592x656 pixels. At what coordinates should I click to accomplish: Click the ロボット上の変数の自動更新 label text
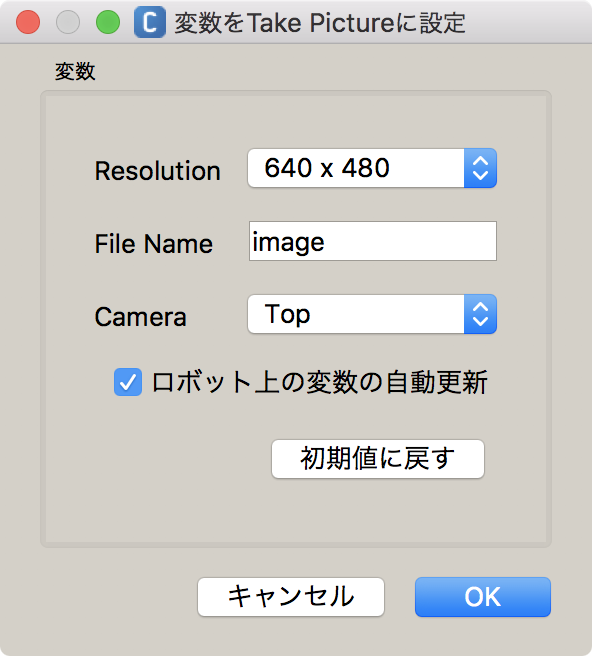(320, 382)
